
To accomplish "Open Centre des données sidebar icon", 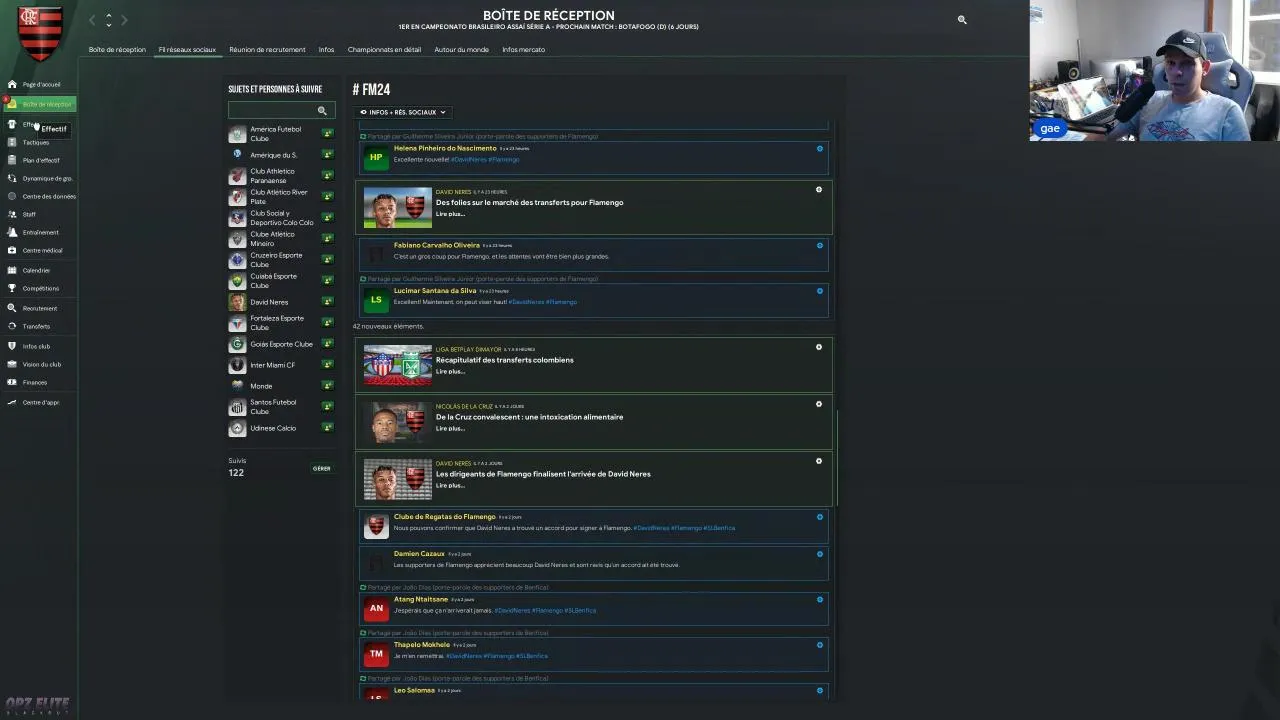I will (12, 196).
